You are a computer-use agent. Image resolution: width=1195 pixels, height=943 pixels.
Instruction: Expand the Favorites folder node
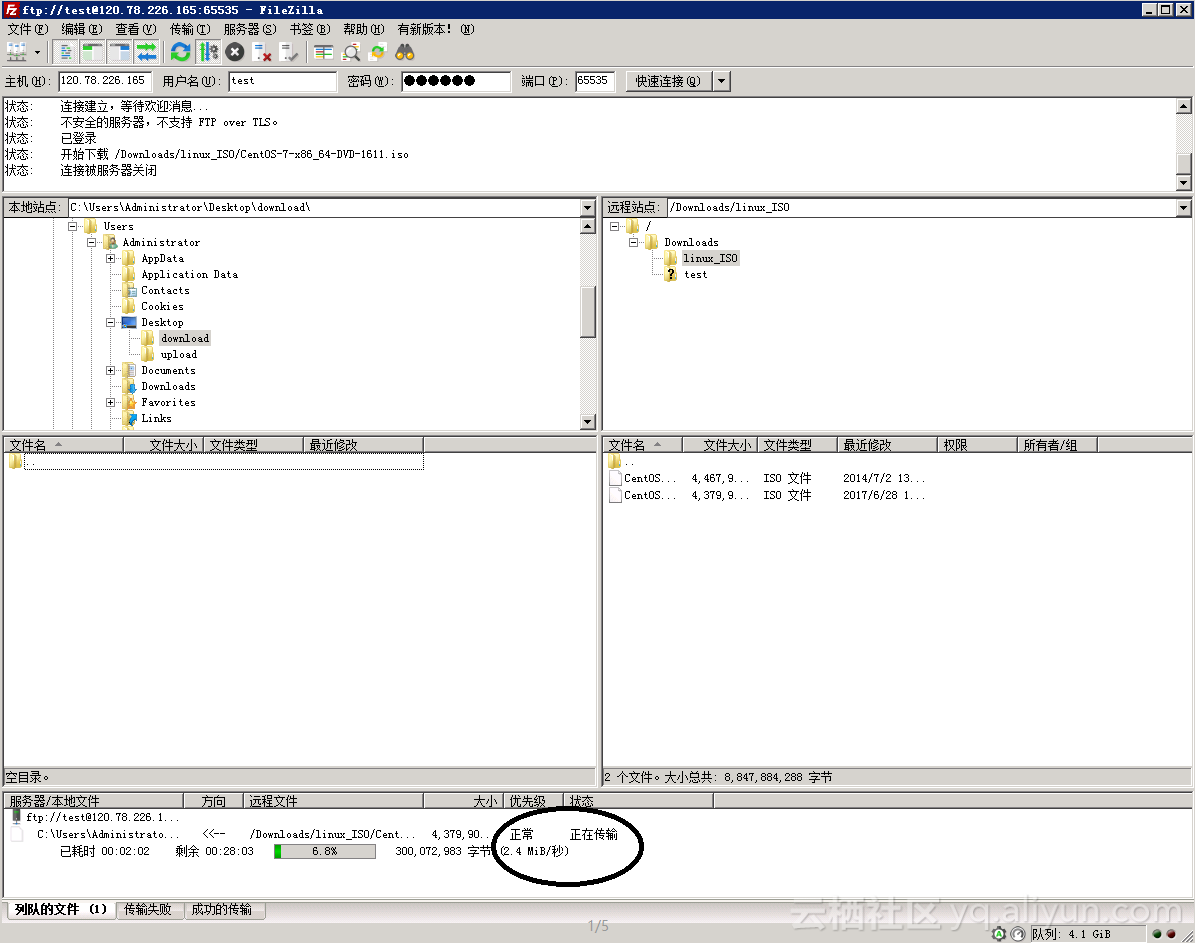point(111,403)
